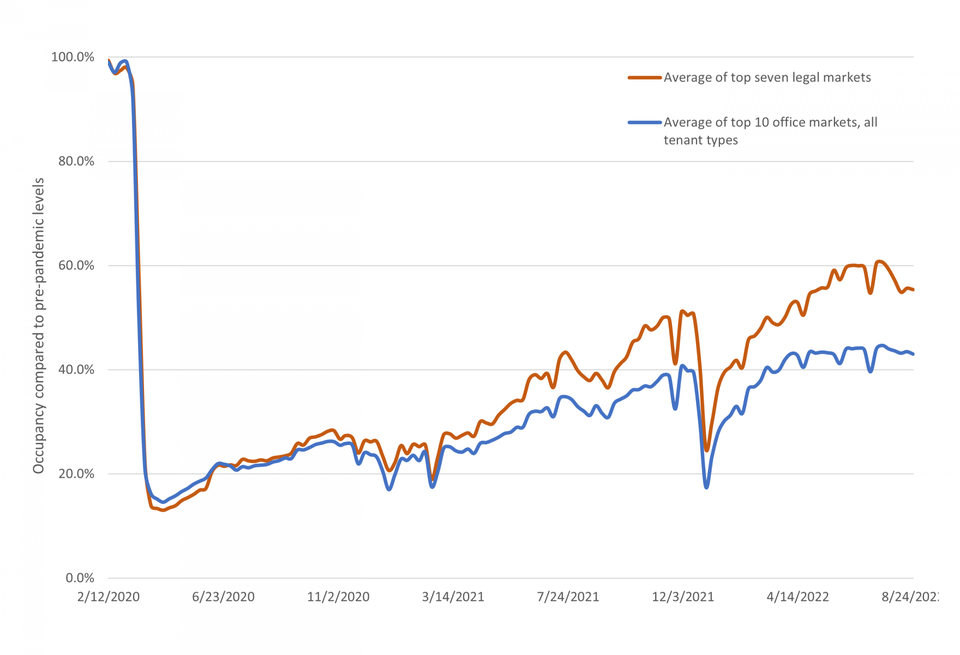Click the 0.0% y-axis label
The image size is (960, 655).
(x=80, y=578)
